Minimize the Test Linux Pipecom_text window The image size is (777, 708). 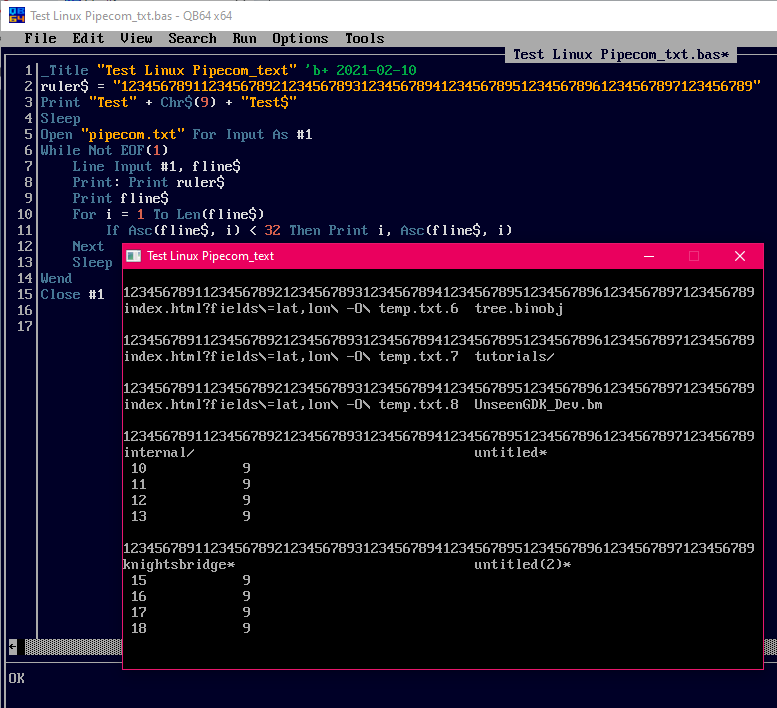649,256
